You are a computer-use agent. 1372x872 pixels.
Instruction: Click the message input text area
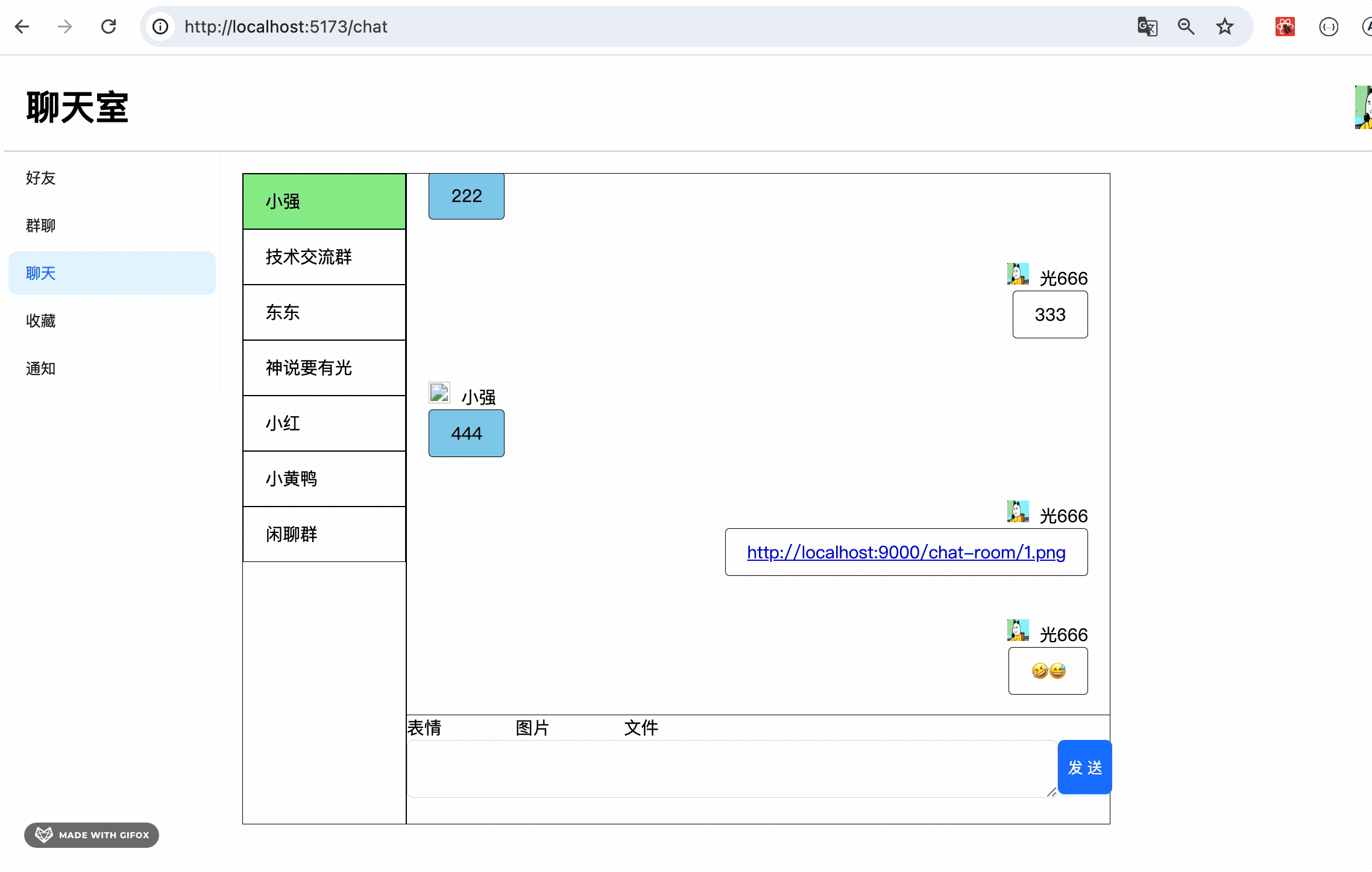click(x=731, y=768)
